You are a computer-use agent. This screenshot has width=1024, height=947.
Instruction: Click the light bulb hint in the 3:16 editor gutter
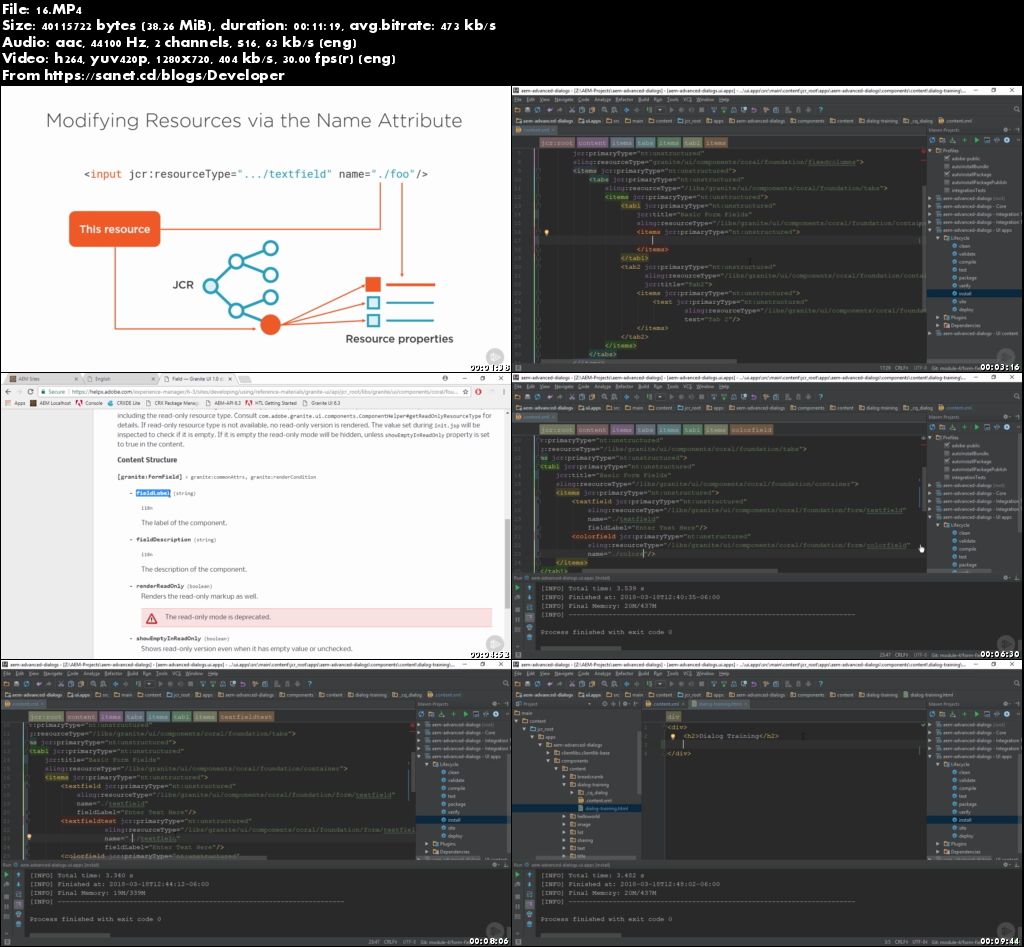pyautogui.click(x=547, y=232)
